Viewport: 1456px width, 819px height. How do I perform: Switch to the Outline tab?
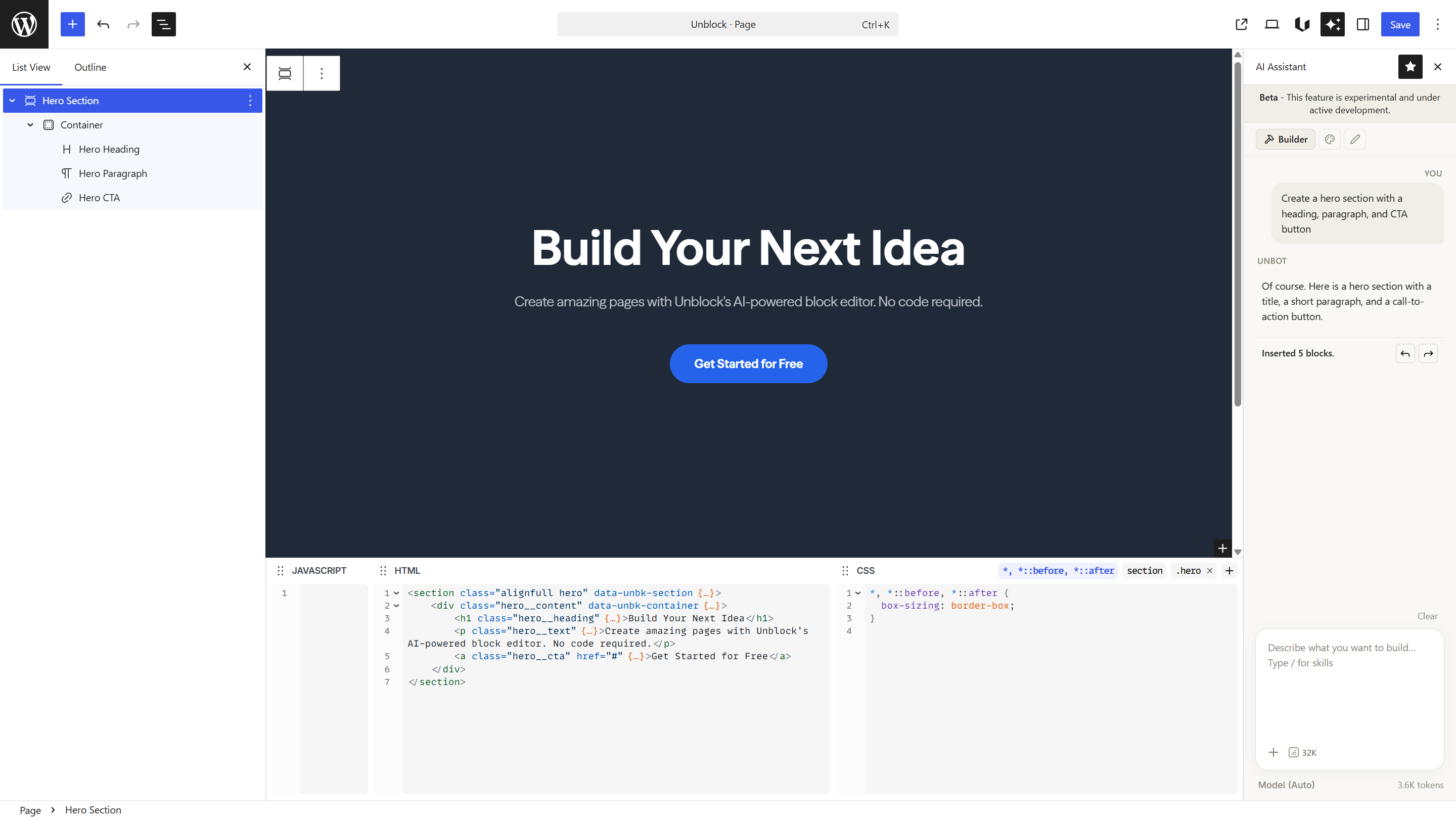coord(89,67)
